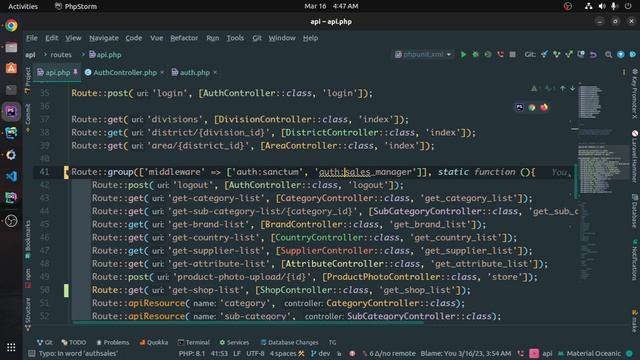Toggle the npm tool window
Image resolution: width=640 pixels, height=360 pixels.
28,278
